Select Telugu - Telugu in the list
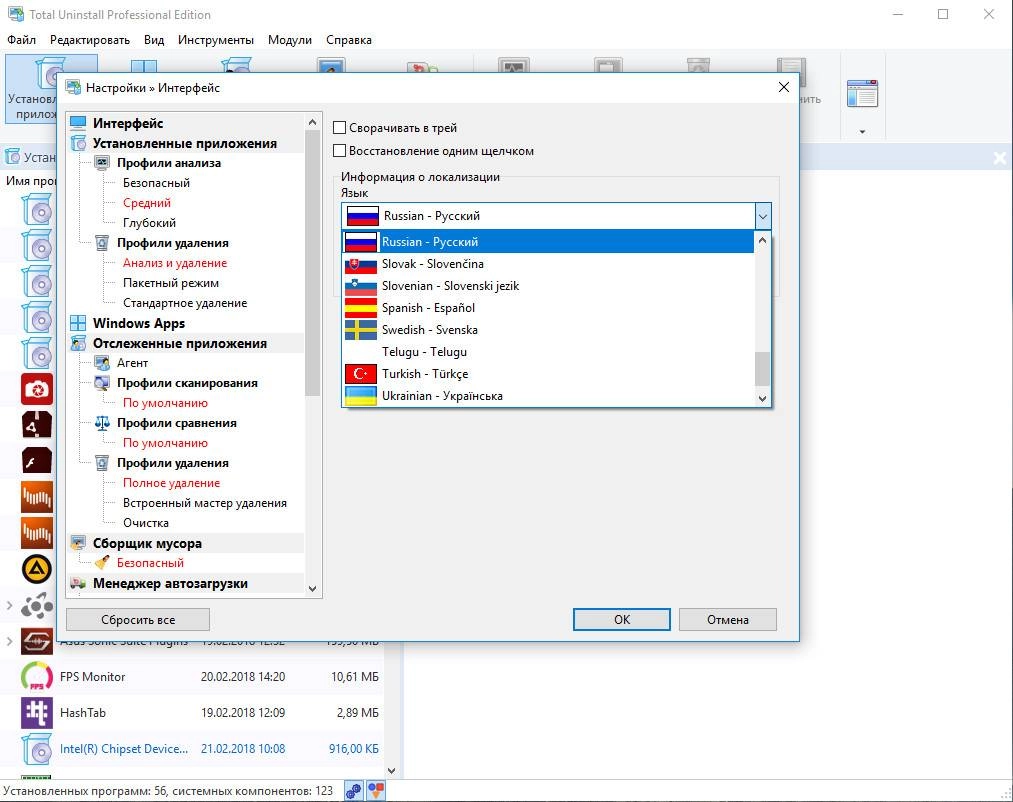Viewport: 1013px width, 802px height. tap(548, 352)
